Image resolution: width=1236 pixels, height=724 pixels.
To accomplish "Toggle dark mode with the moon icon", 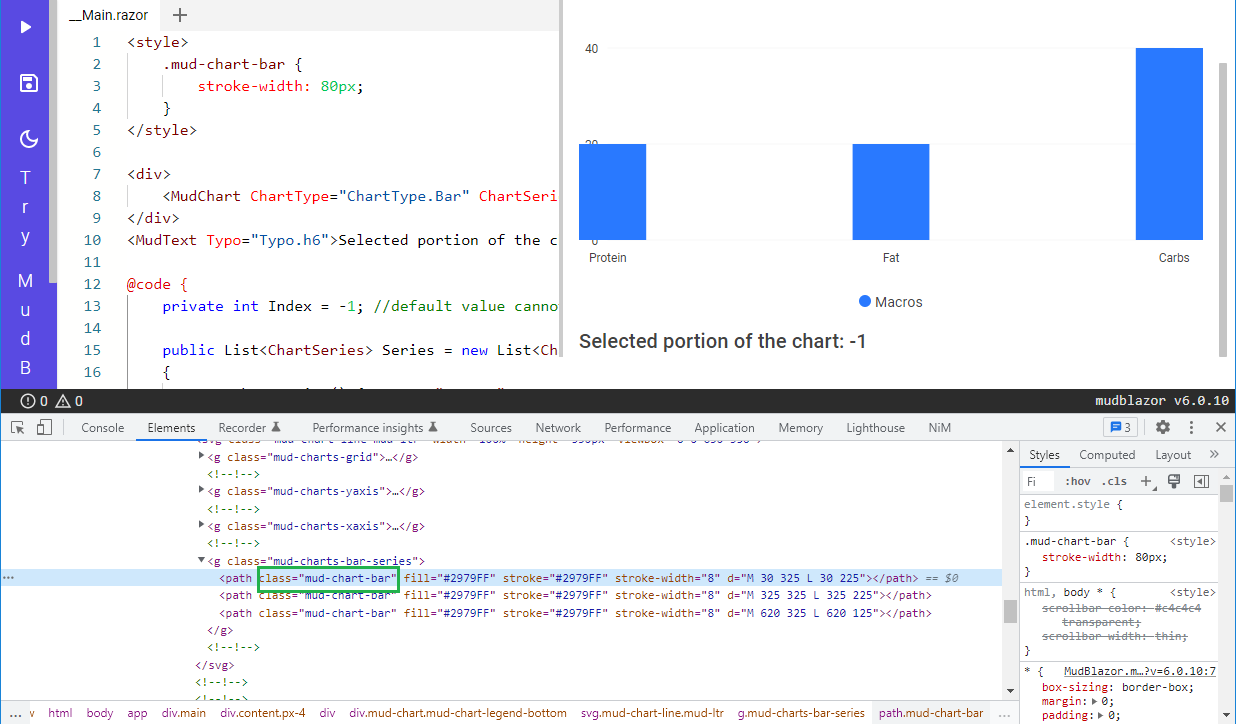I will [25, 139].
